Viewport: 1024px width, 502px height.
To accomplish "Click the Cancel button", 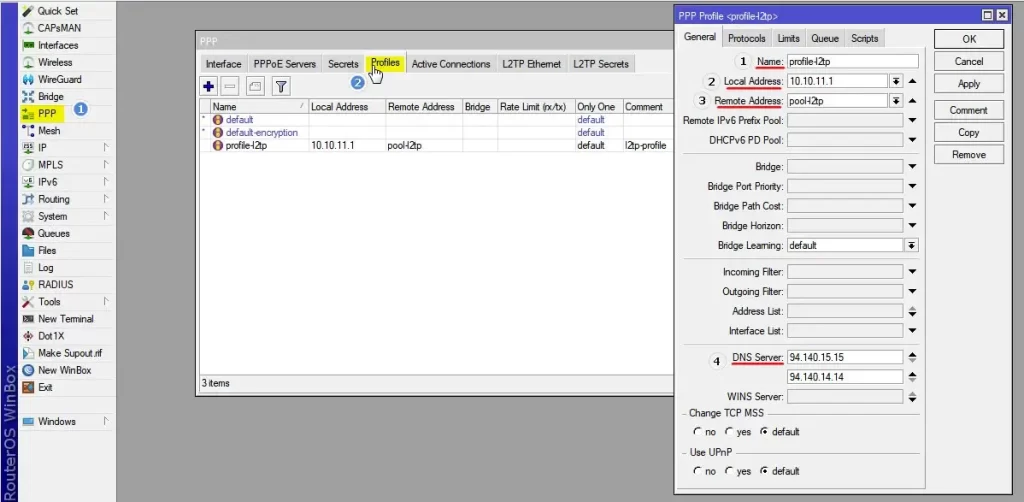I will (x=969, y=61).
